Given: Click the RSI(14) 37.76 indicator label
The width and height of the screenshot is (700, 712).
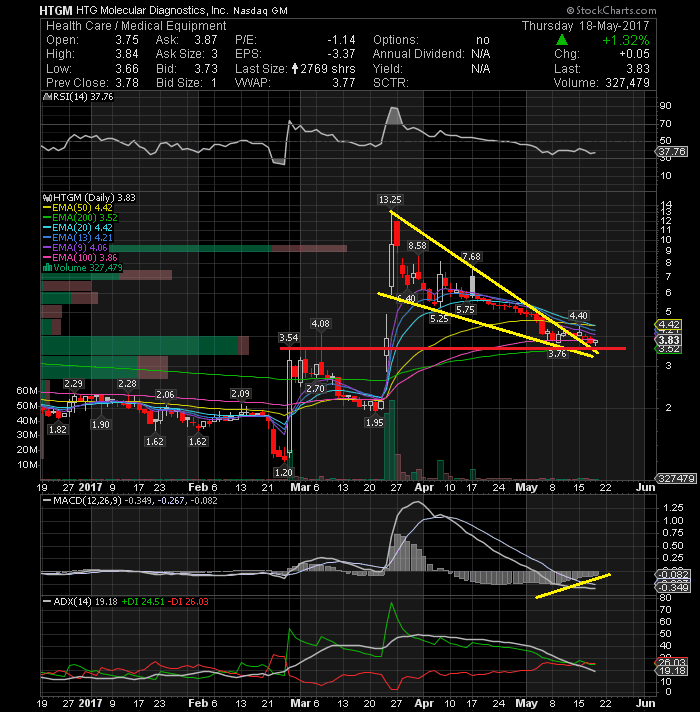Looking at the screenshot, I should (78, 97).
